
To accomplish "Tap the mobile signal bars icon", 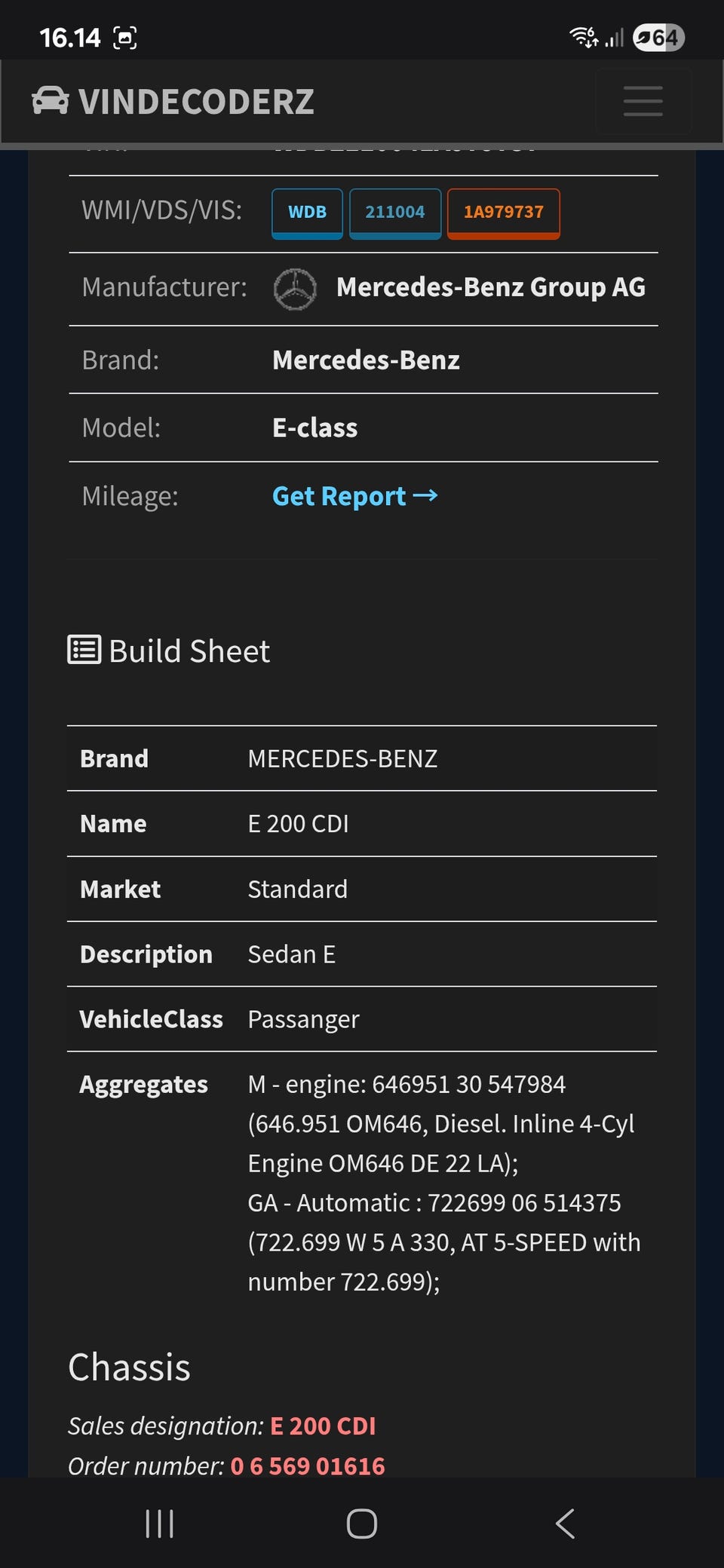I will click(615, 37).
